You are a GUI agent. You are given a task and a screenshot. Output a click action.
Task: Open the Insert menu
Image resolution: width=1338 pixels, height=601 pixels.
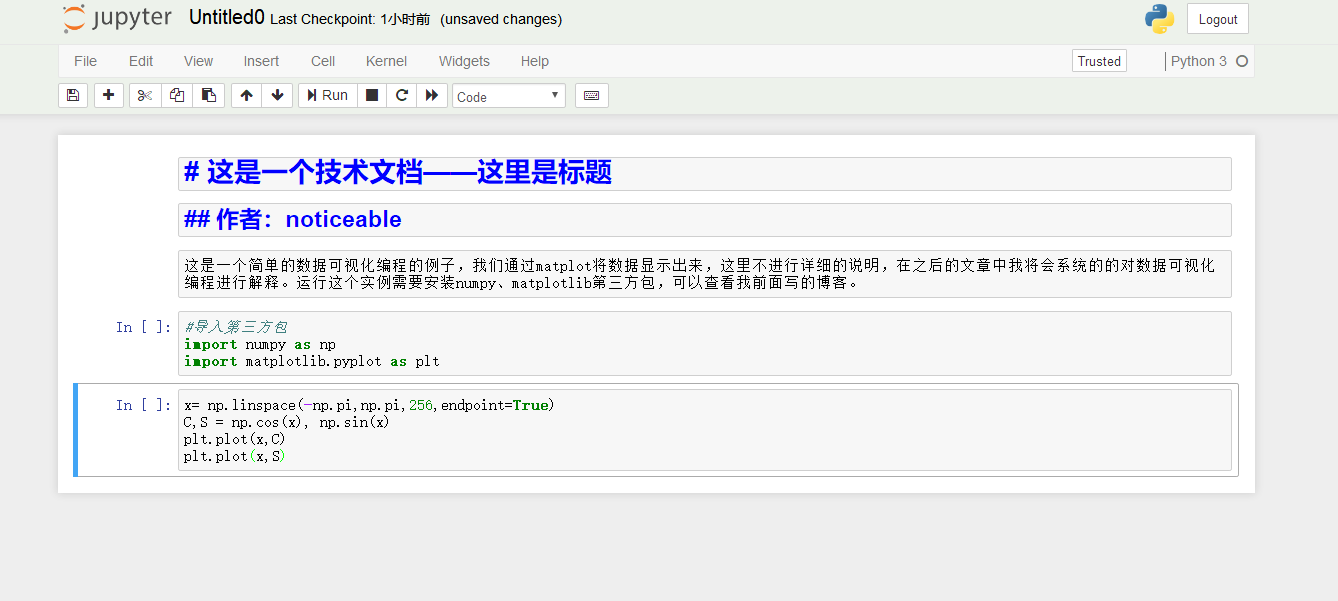tap(261, 61)
